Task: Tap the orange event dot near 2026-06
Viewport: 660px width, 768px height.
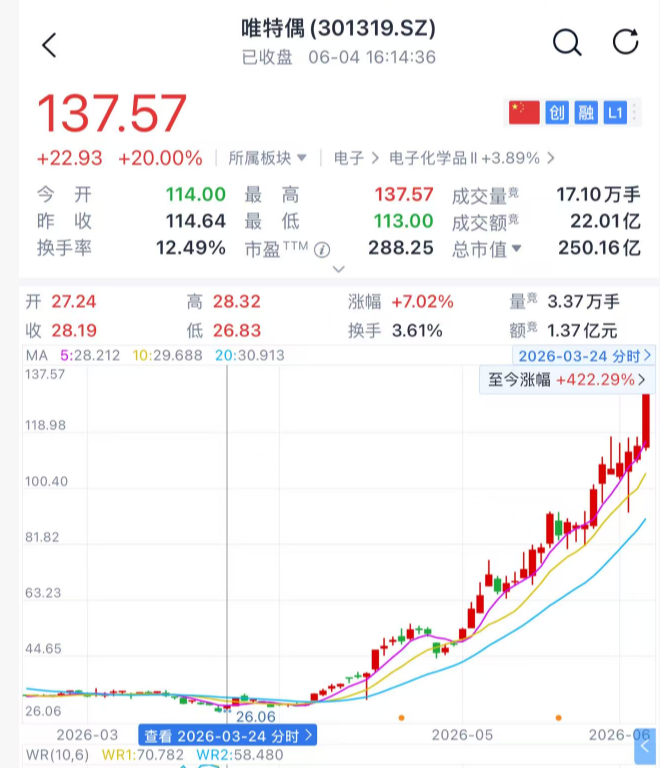Action: click(559, 718)
